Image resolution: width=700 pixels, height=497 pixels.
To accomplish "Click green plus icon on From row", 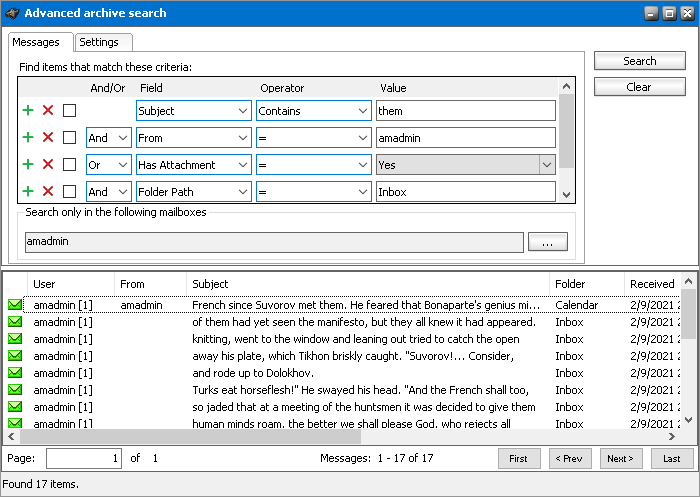I will 28,138.
